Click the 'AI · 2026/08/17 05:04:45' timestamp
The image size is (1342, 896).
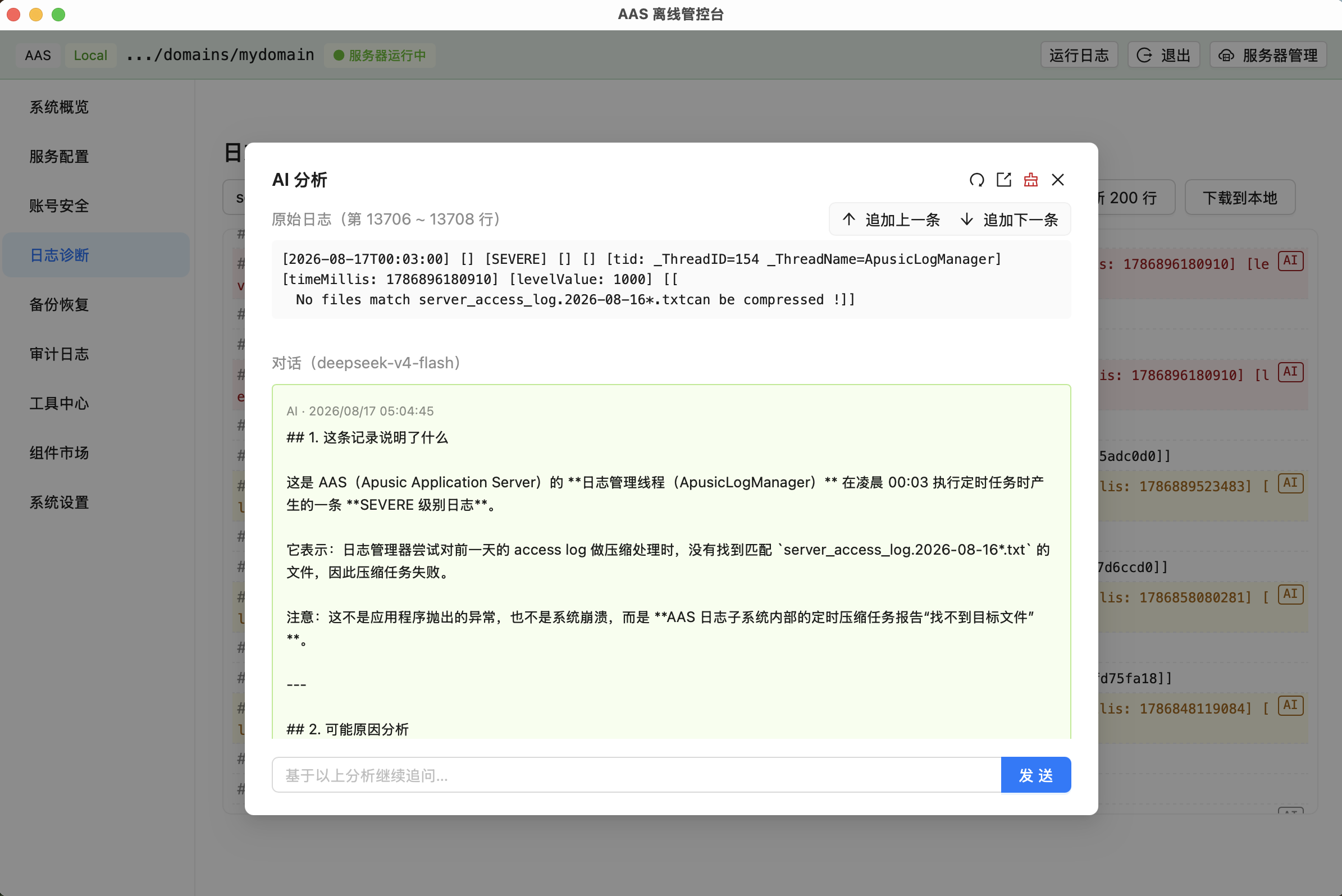click(x=360, y=411)
